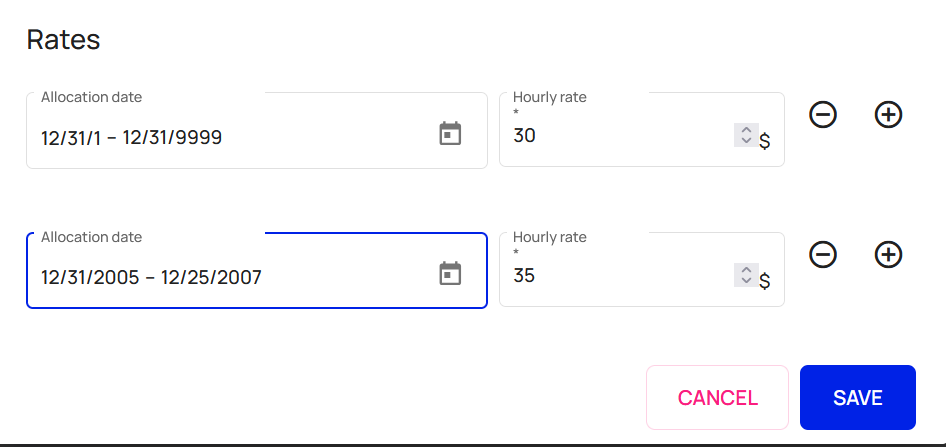Screen dimensions: 946x447
Task: Click the first row's Allocation date label
Action: 92,97
